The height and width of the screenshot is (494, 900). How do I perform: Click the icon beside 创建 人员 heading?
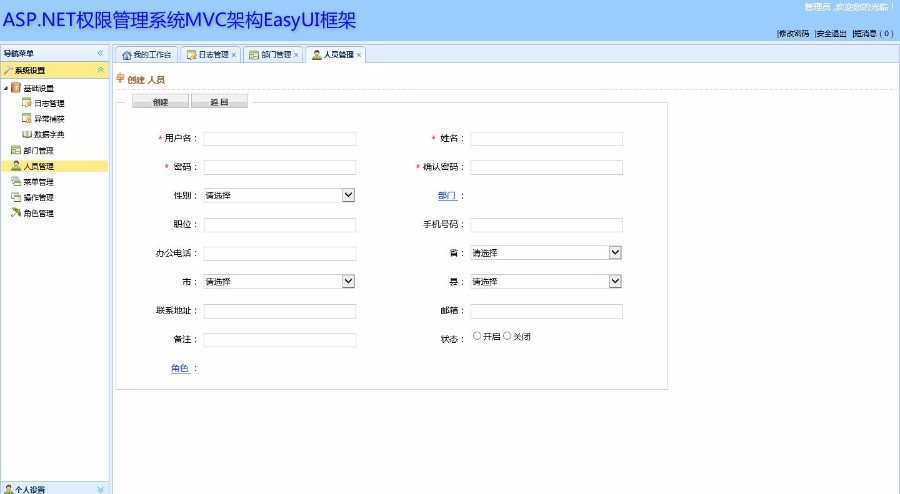(x=121, y=78)
